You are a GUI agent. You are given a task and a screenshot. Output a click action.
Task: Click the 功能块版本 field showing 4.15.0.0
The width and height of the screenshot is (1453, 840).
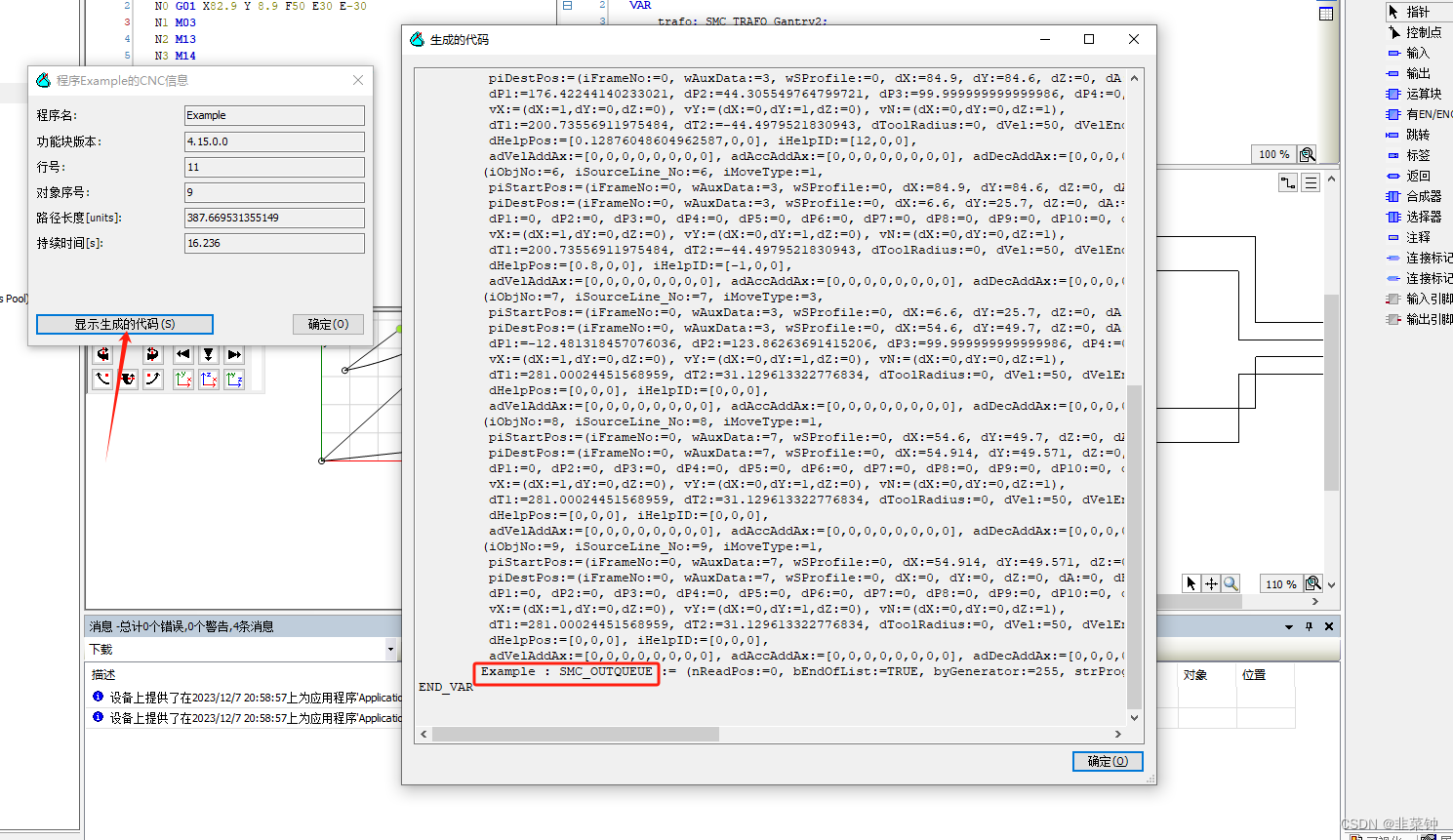tap(275, 141)
